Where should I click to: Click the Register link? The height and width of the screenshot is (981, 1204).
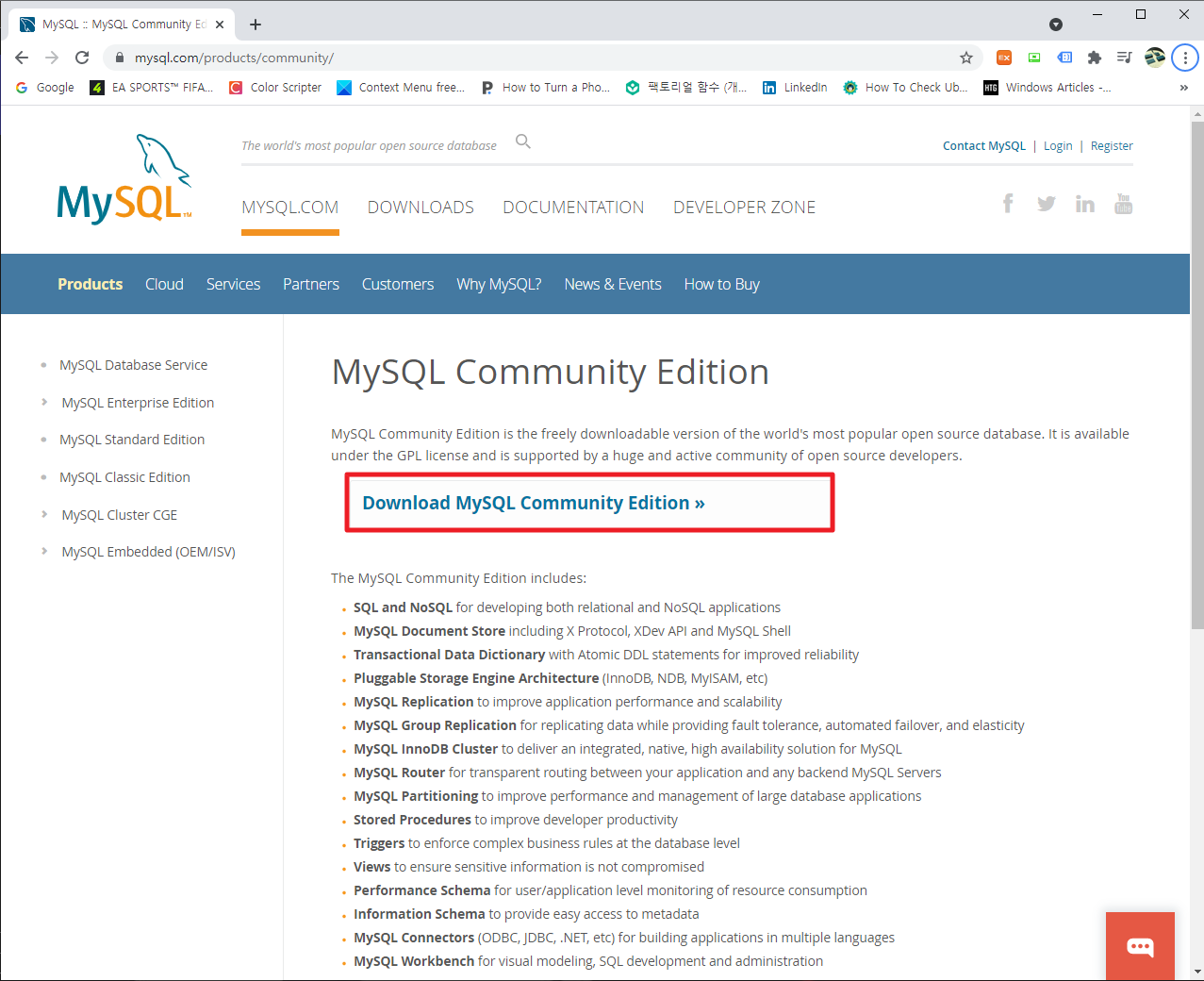coord(1112,146)
